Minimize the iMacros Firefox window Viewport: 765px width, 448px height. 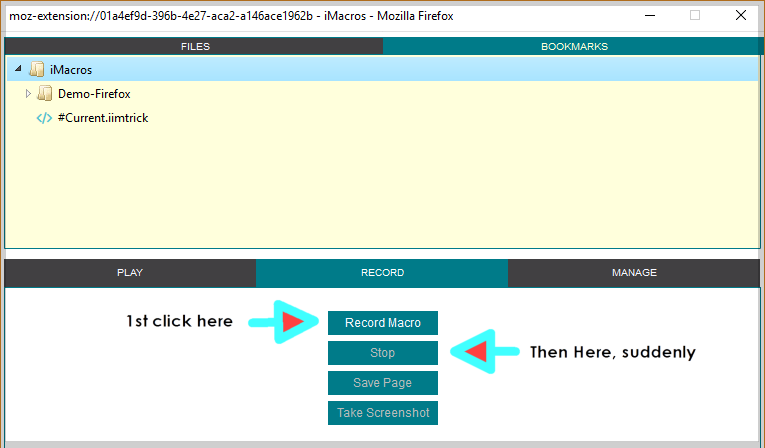650,16
